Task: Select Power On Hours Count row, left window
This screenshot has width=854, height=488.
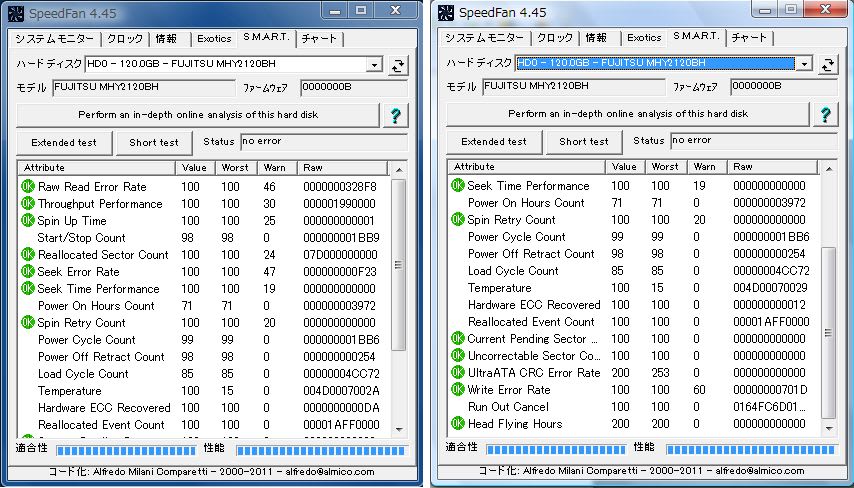Action: click(x=205, y=305)
